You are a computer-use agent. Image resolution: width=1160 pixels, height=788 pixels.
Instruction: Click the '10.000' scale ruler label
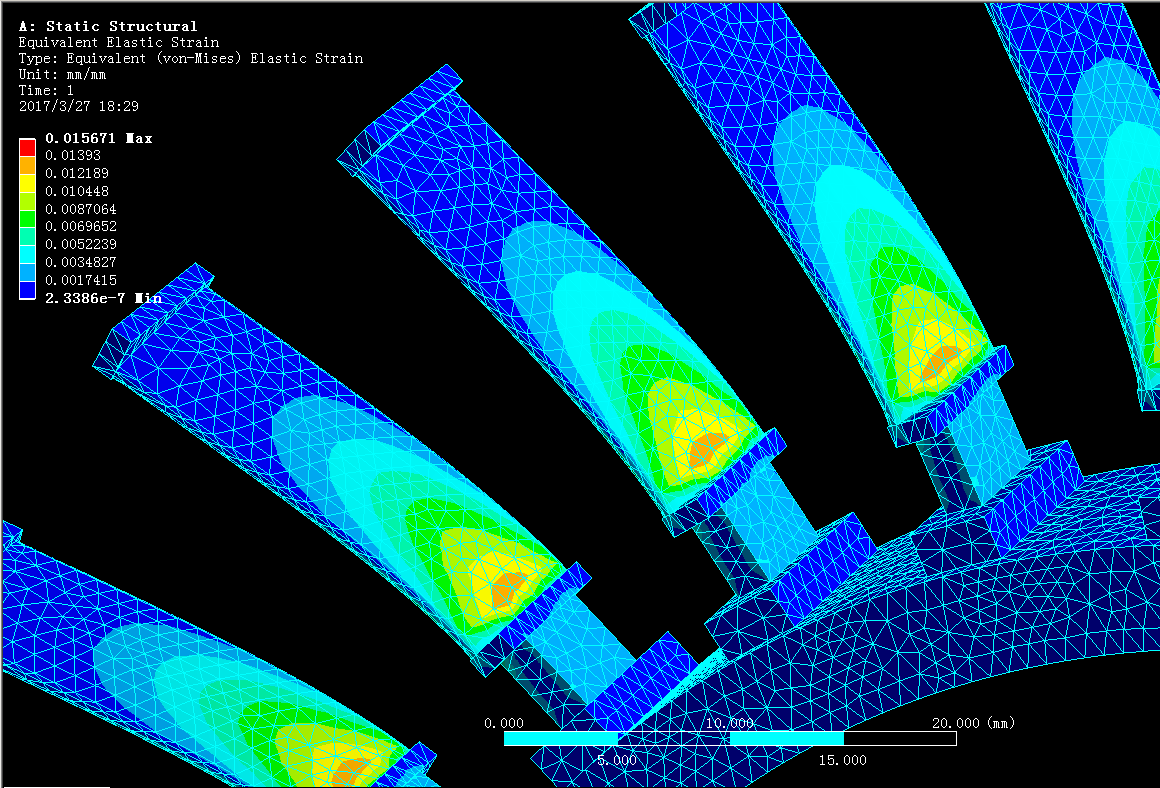pos(730,723)
